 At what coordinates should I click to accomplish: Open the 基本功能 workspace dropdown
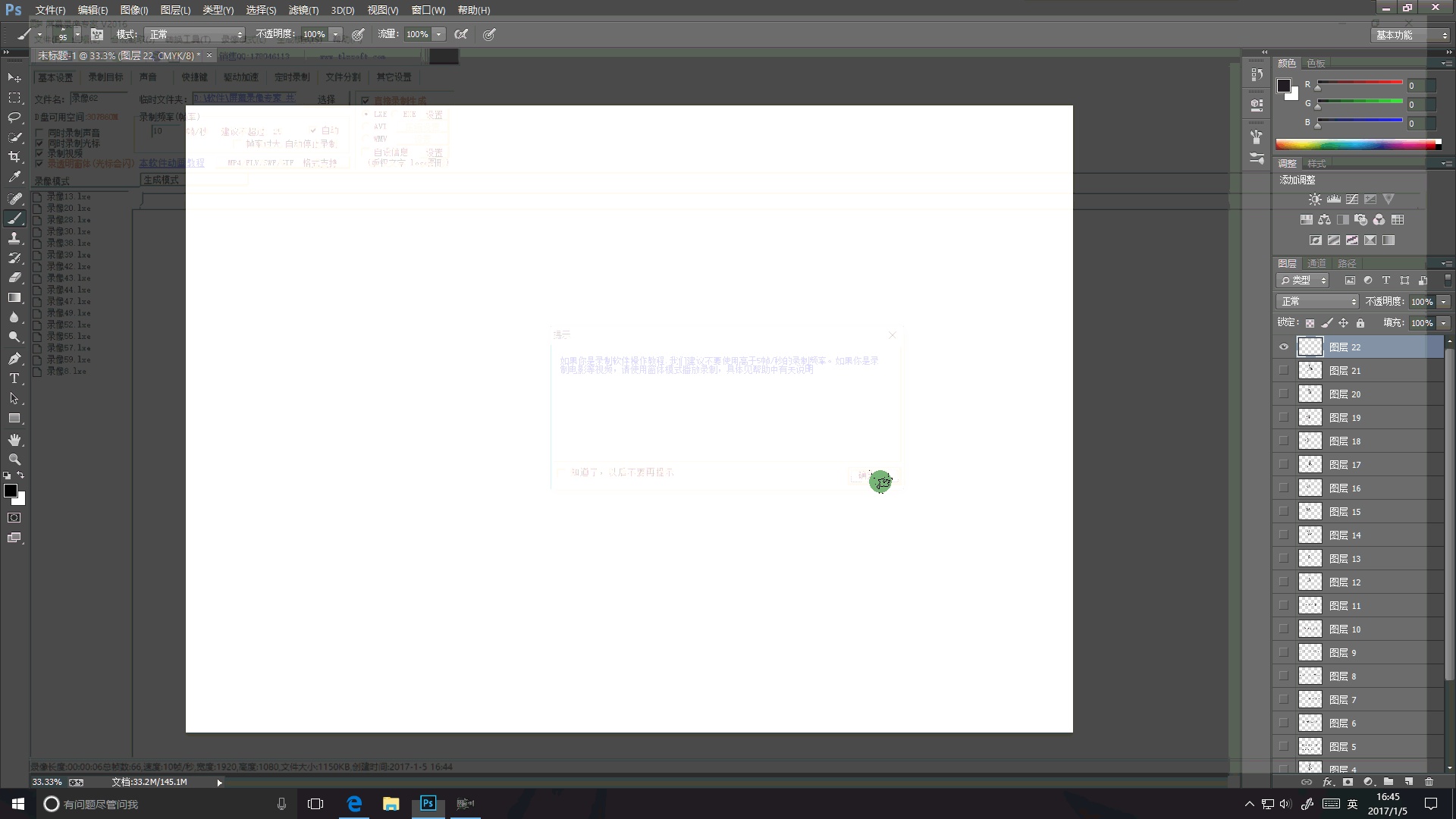tap(1412, 35)
